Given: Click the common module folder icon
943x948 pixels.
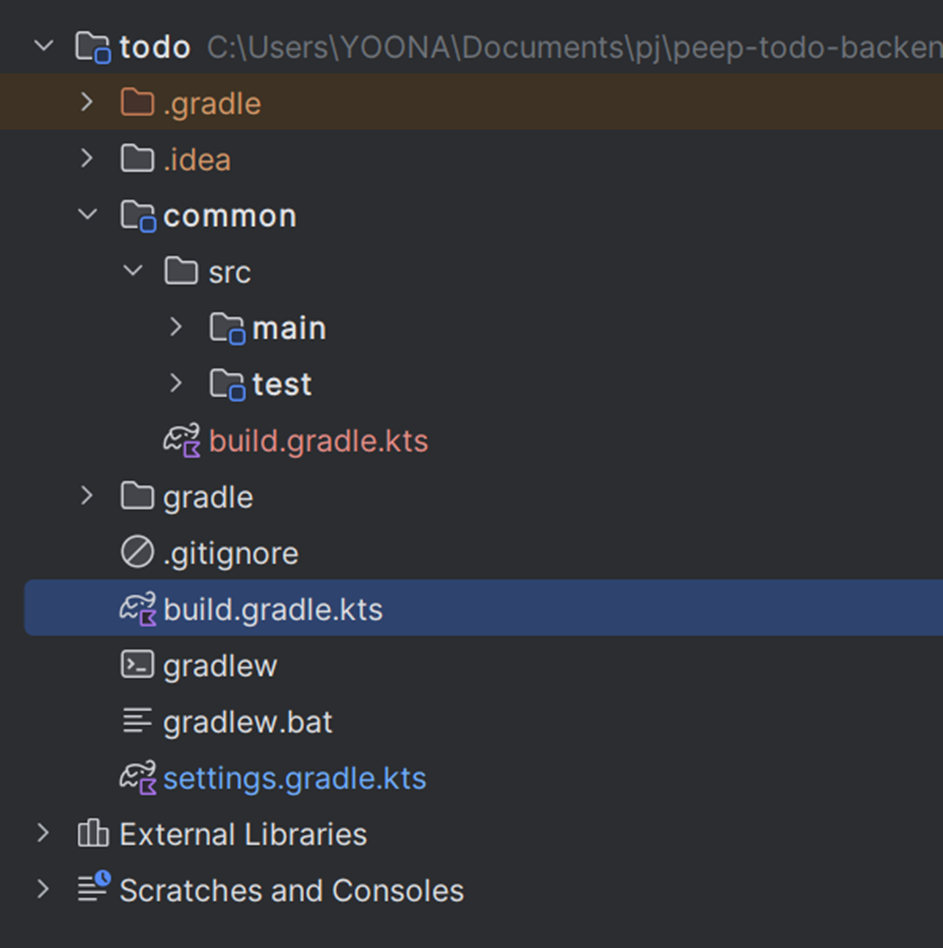Looking at the screenshot, I should point(137,216).
